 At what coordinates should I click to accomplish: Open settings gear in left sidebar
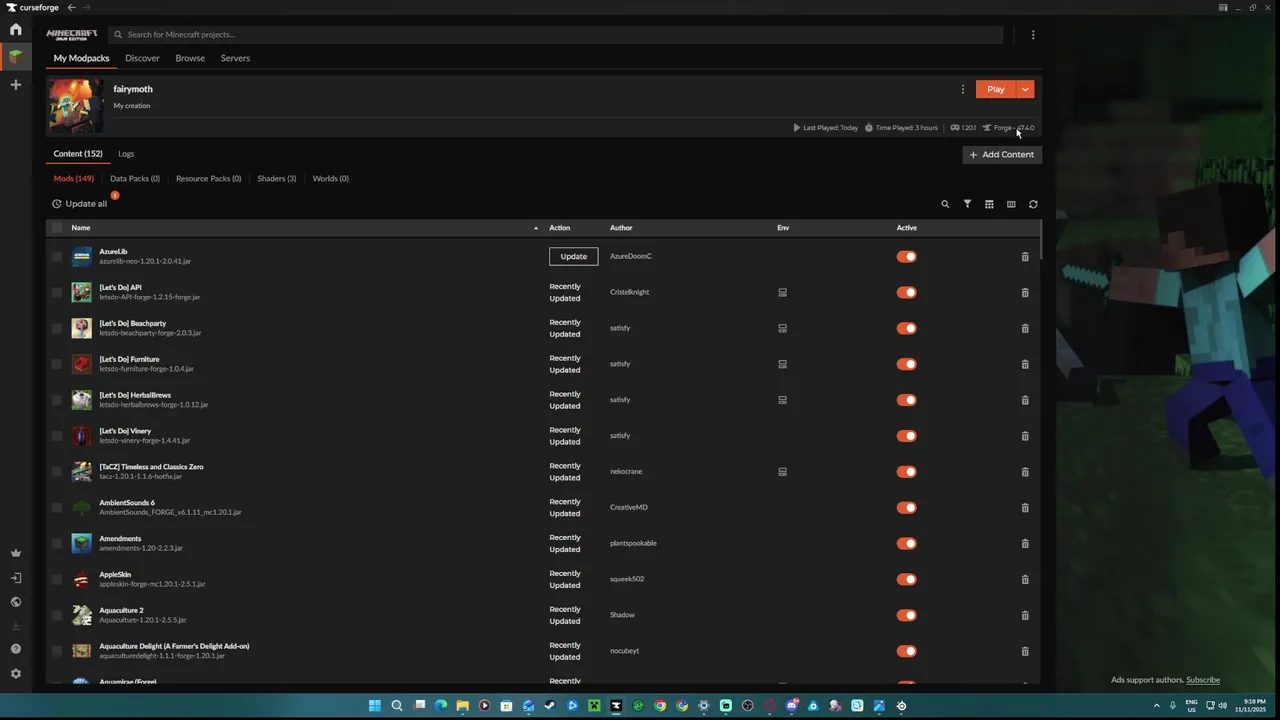coord(15,674)
